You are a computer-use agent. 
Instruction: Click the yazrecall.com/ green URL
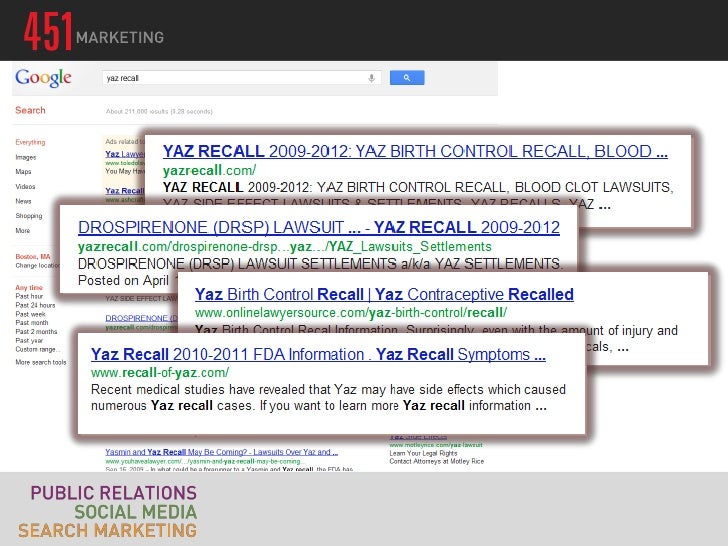[209, 170]
